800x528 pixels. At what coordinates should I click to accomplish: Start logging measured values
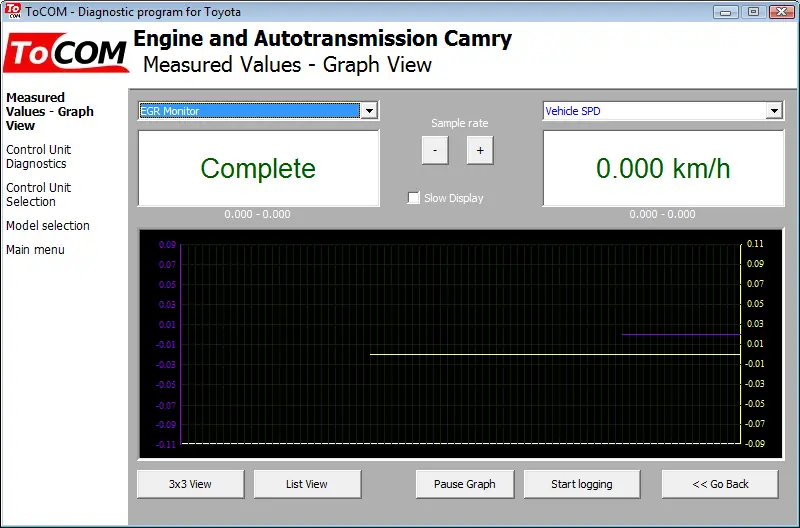pos(582,484)
